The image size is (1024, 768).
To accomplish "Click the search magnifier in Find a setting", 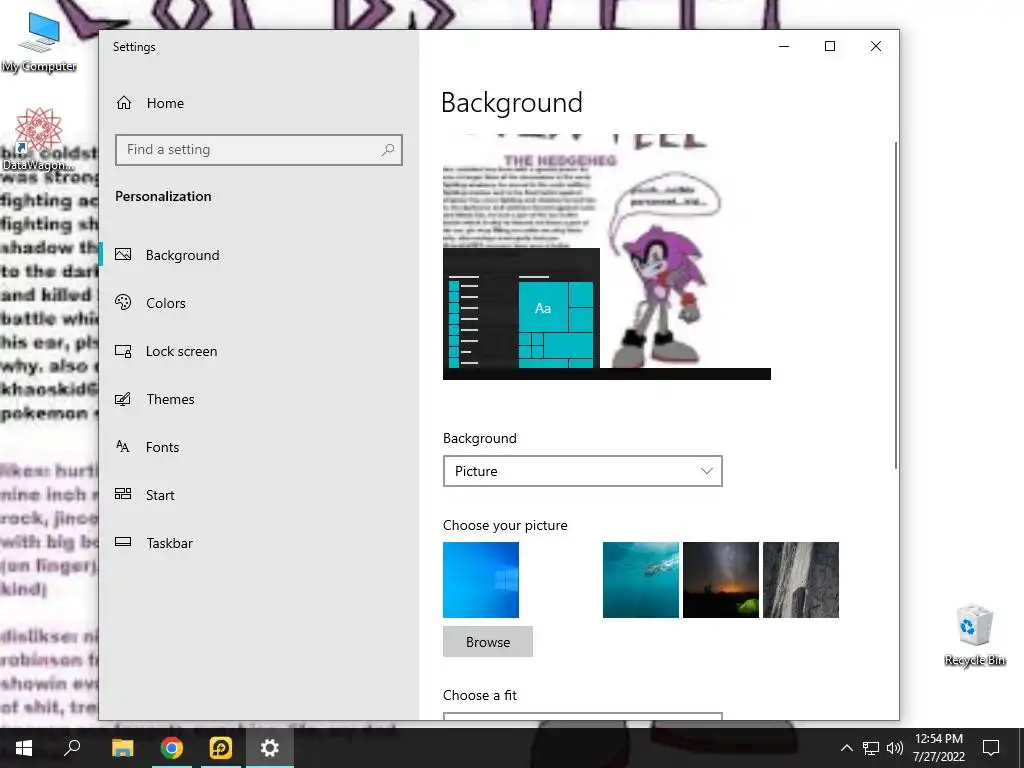I will [x=388, y=150].
